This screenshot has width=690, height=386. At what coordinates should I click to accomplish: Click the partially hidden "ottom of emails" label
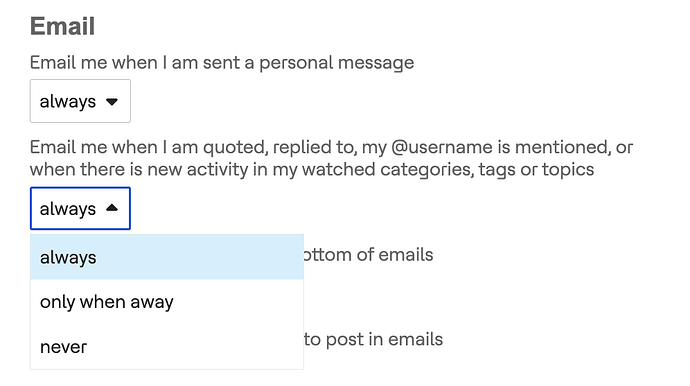tap(368, 255)
